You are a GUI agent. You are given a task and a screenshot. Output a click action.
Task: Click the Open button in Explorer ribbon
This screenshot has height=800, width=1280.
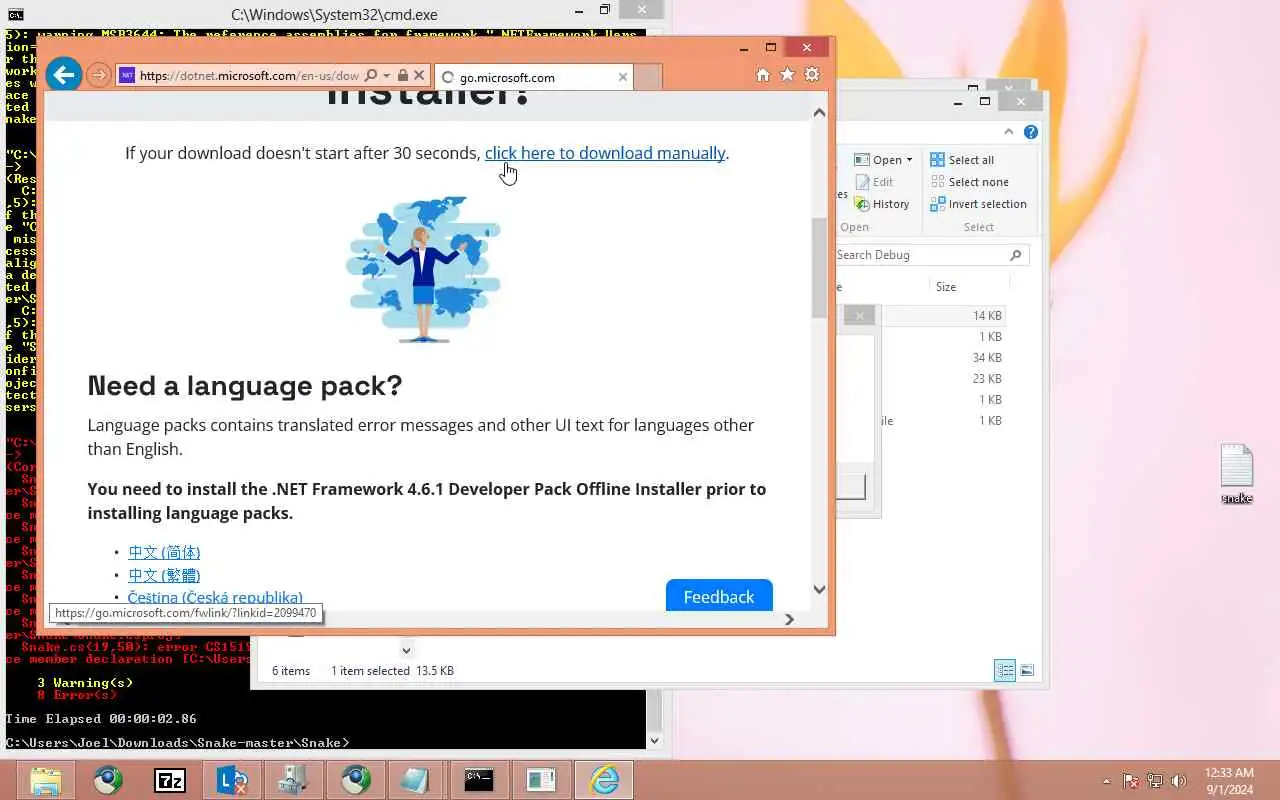[878, 160]
